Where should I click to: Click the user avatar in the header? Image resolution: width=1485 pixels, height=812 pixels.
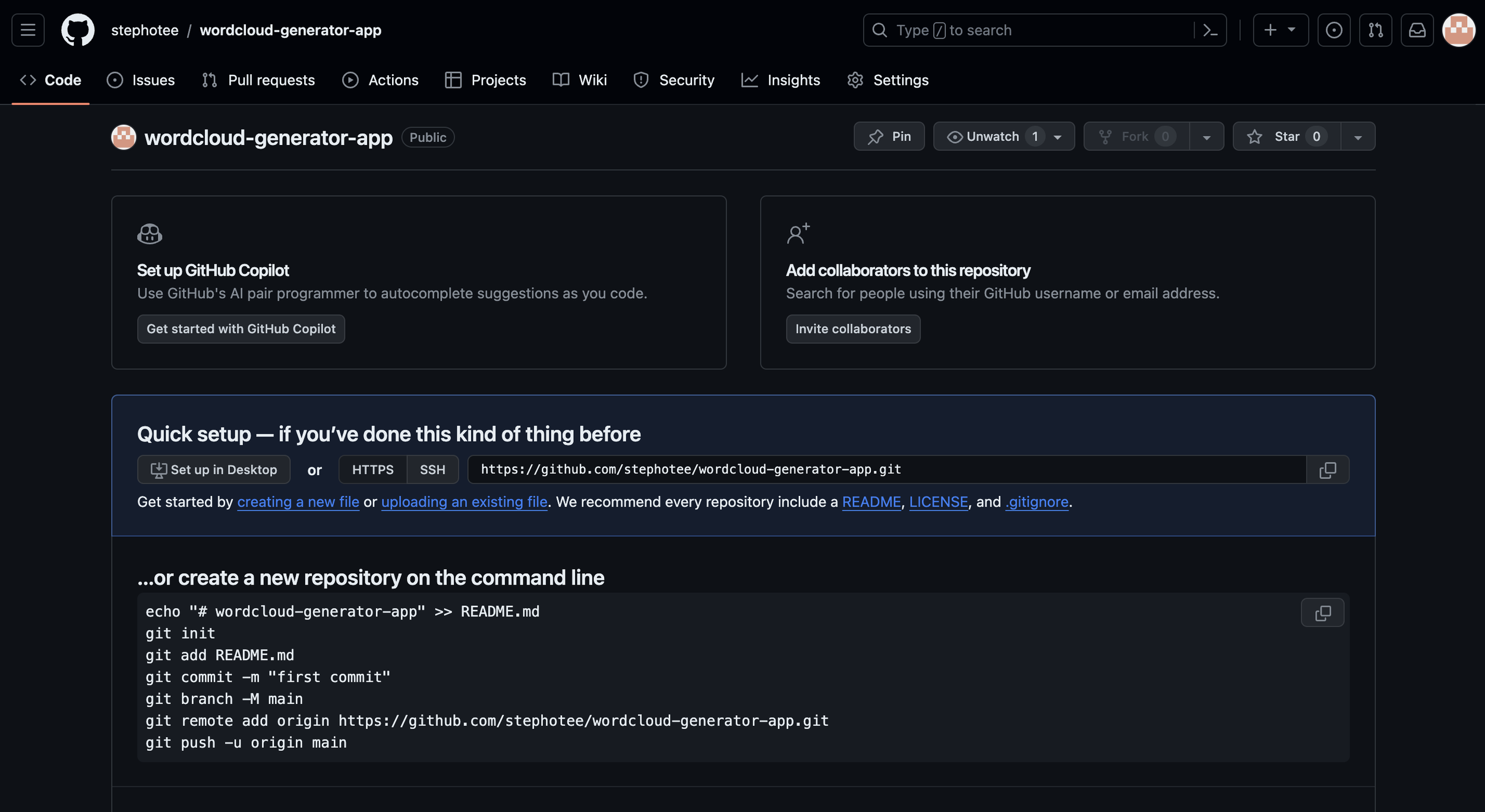(x=1458, y=30)
